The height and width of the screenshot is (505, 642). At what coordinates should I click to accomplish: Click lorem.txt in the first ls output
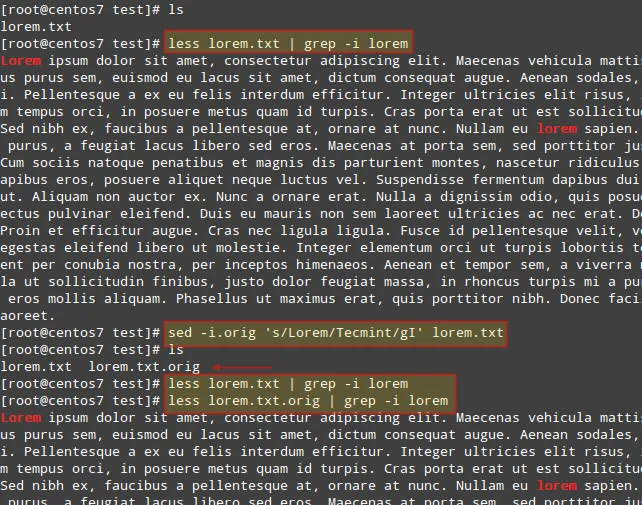click(36, 27)
